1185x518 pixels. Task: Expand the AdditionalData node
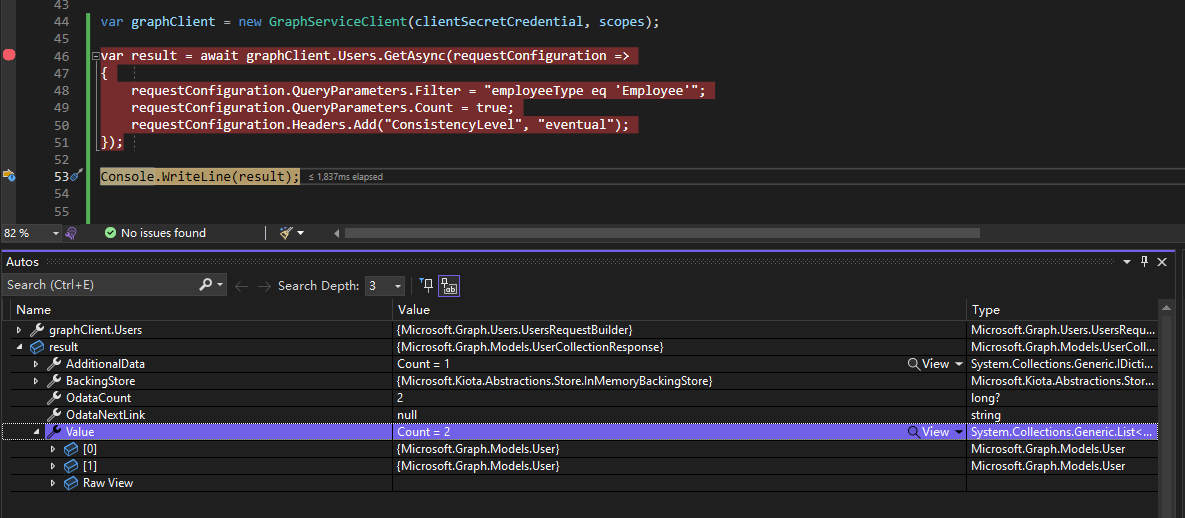(36, 364)
